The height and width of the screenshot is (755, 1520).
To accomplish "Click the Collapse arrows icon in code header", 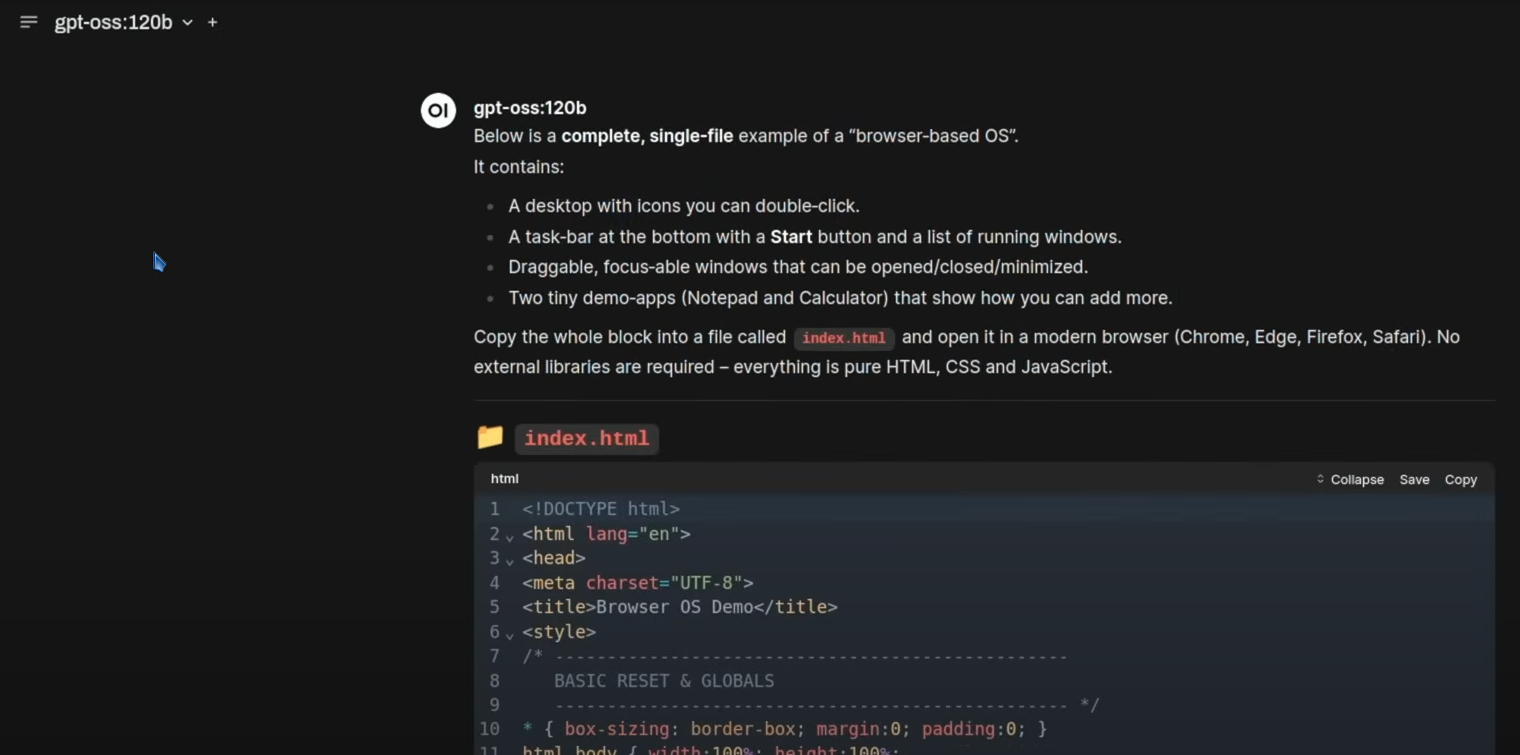I will (1320, 479).
